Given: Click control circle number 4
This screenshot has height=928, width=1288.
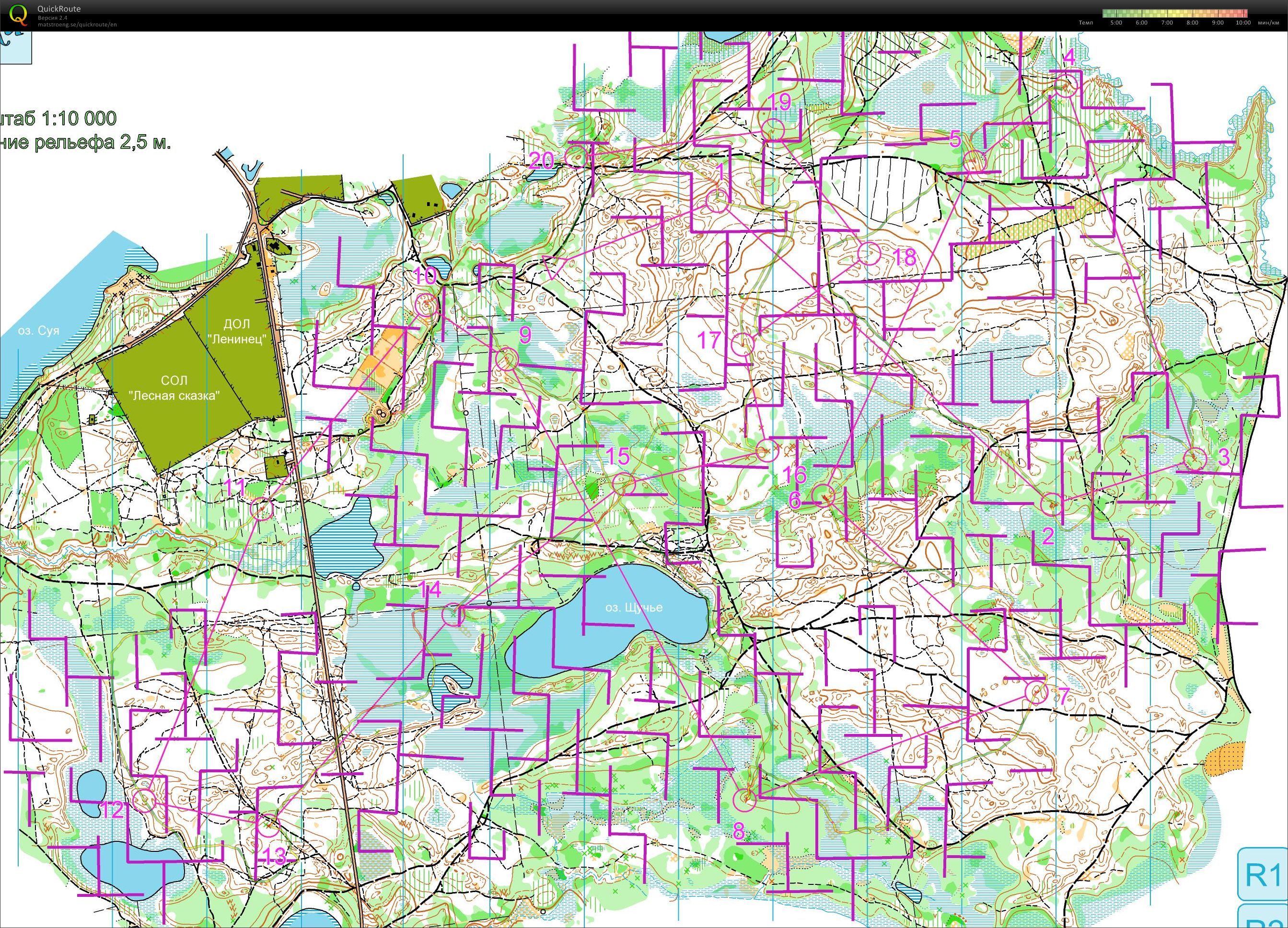Looking at the screenshot, I should tap(1066, 86).
